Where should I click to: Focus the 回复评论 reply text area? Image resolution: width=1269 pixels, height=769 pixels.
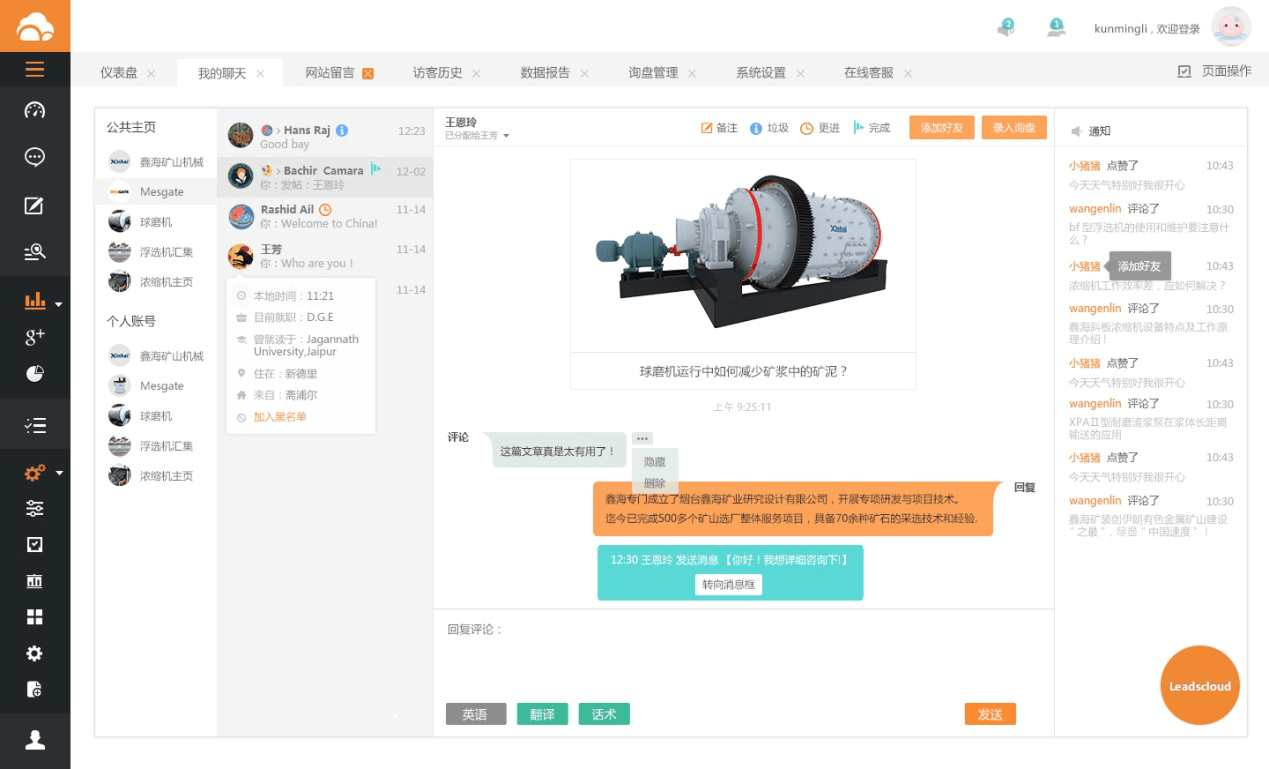coord(743,654)
